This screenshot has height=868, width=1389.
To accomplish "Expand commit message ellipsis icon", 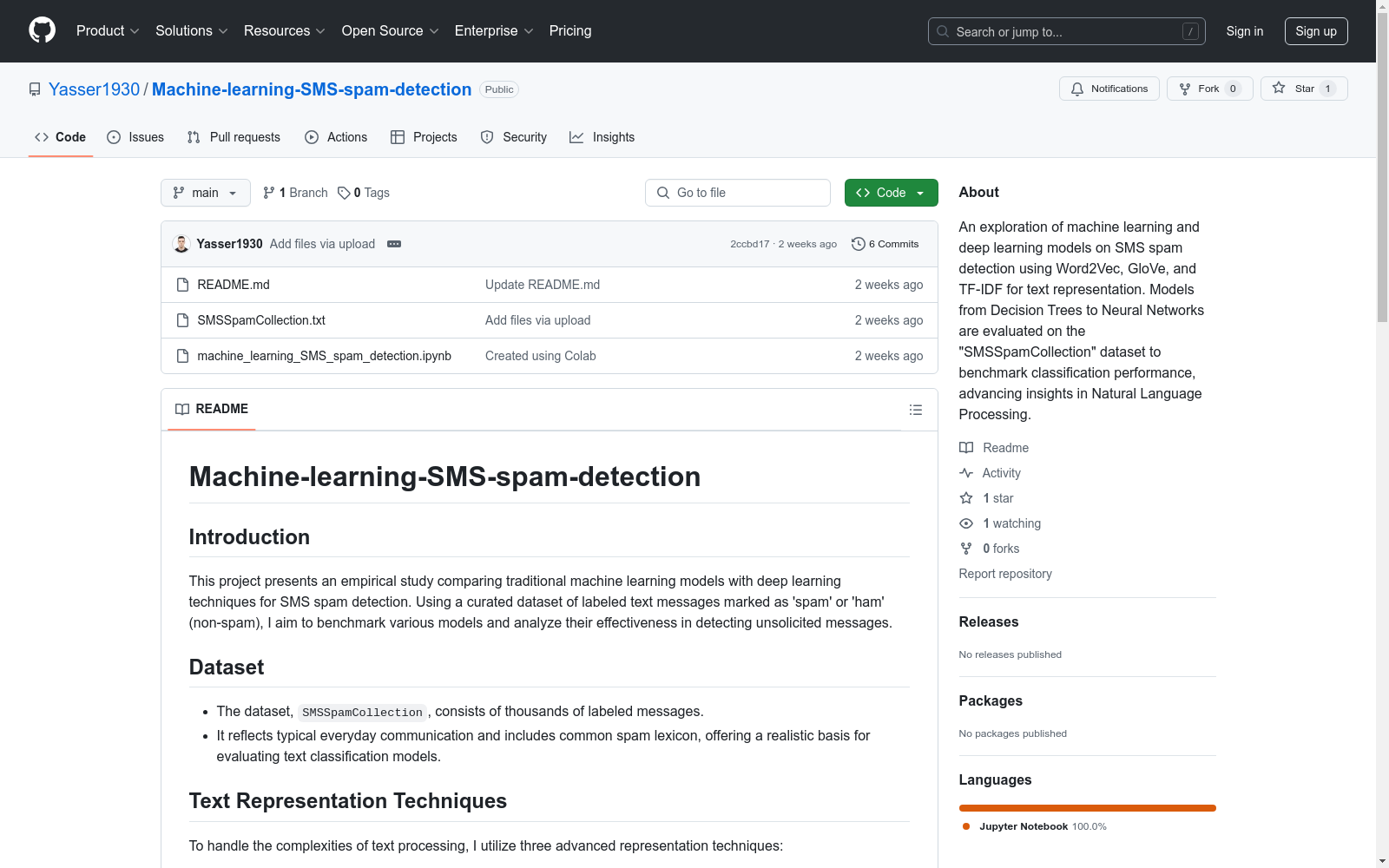I will point(394,244).
